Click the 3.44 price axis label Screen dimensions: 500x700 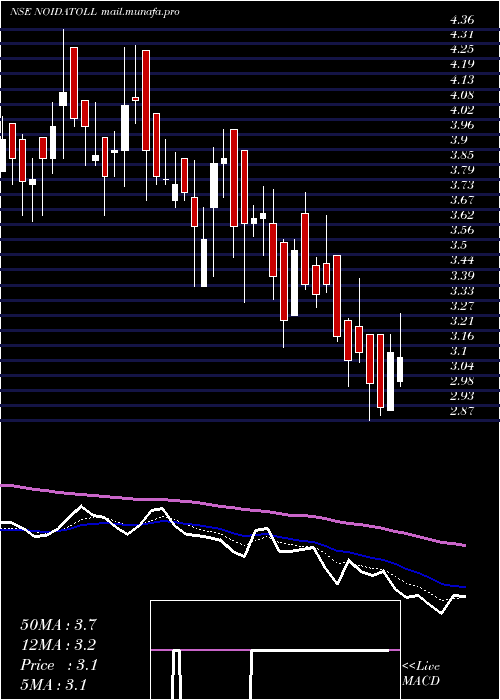(462, 261)
